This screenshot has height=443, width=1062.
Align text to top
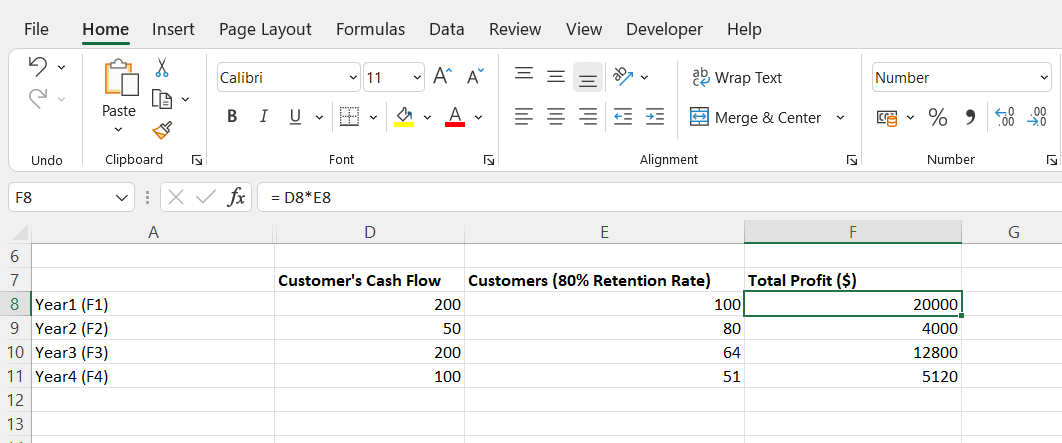[524, 73]
